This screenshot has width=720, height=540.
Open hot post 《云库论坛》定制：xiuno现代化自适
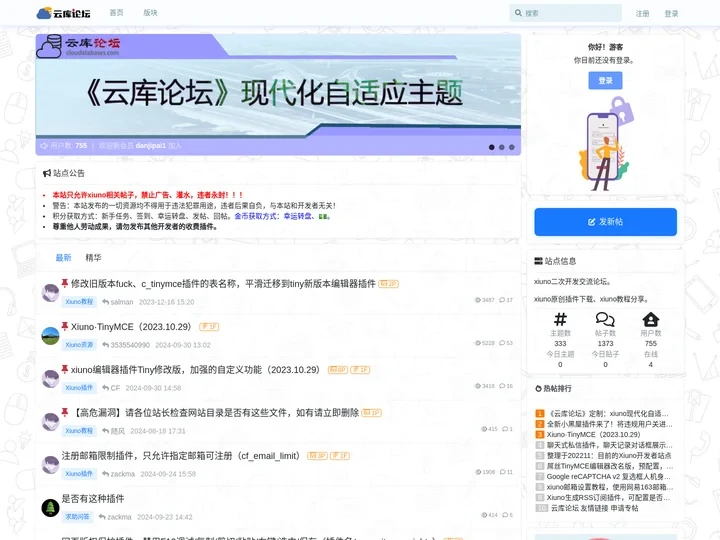[x=608, y=413]
